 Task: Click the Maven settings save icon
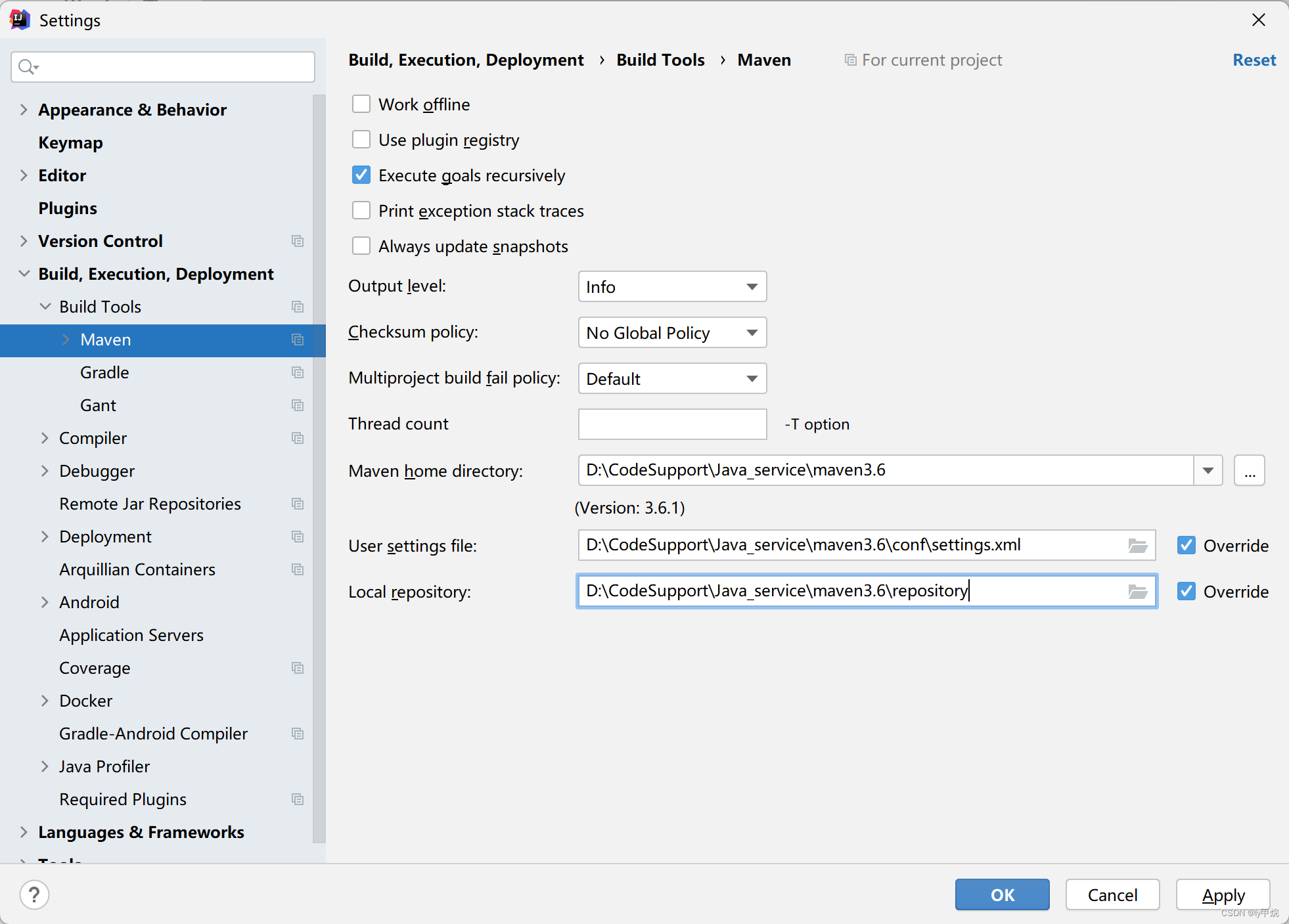click(x=297, y=340)
